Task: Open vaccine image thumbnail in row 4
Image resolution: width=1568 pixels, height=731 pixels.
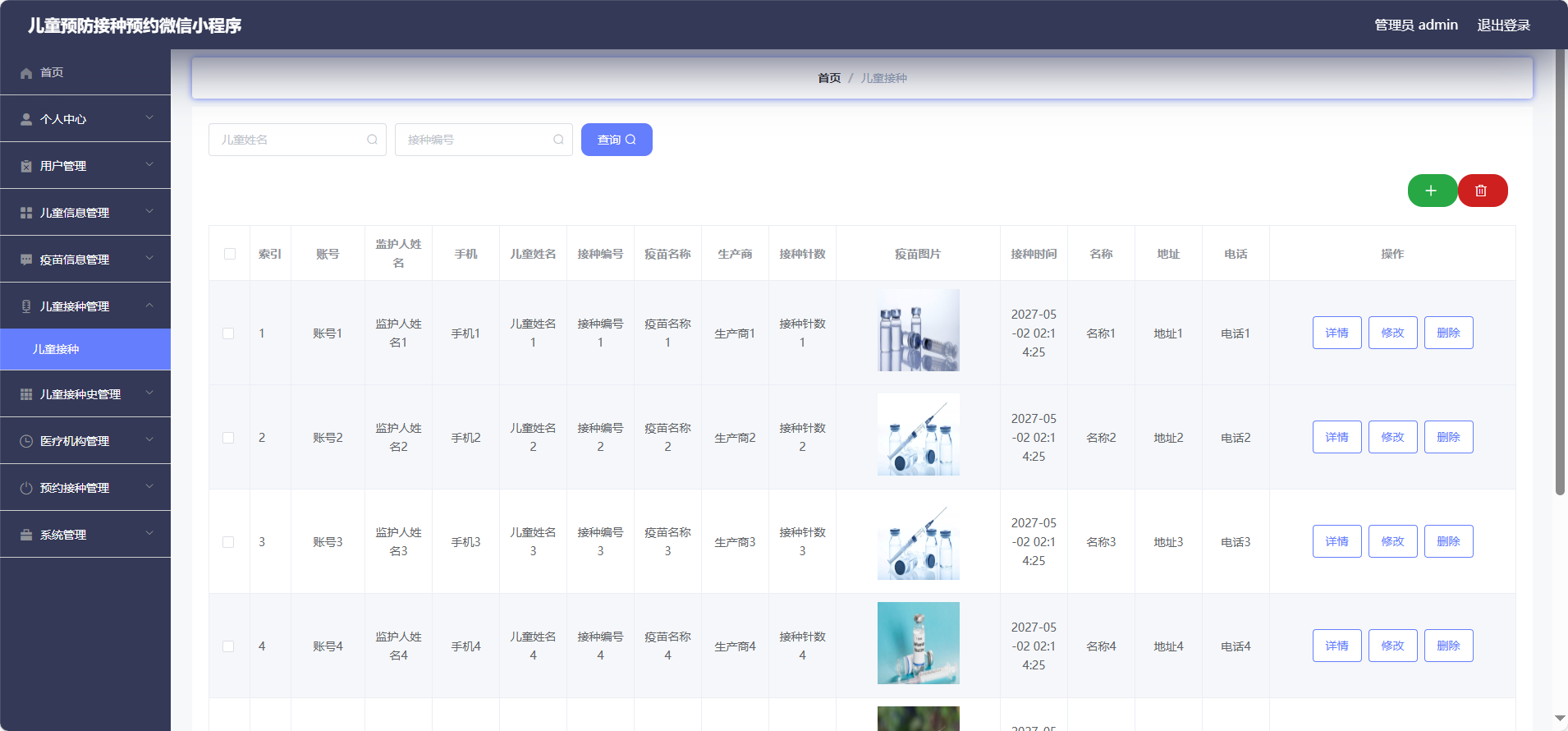Action: pos(919,643)
